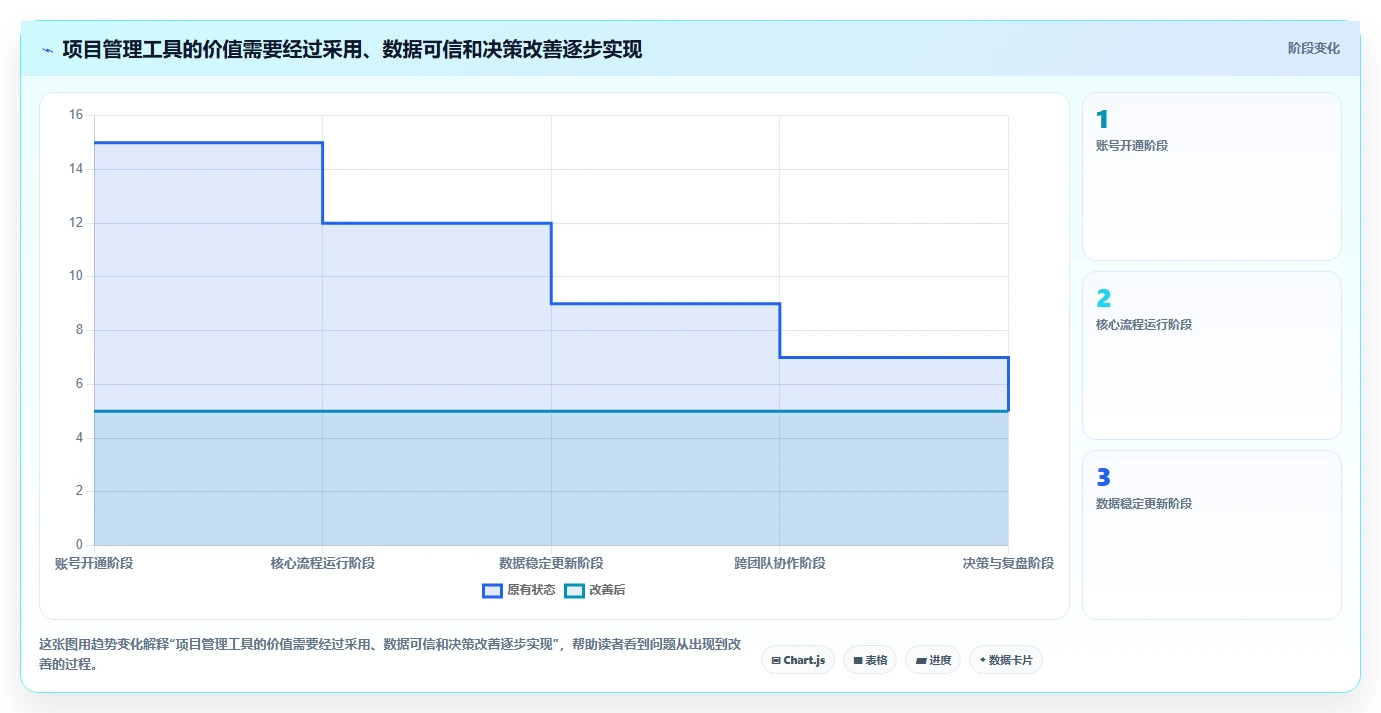
Task: Click y-axis value 2
Action: click(80, 491)
